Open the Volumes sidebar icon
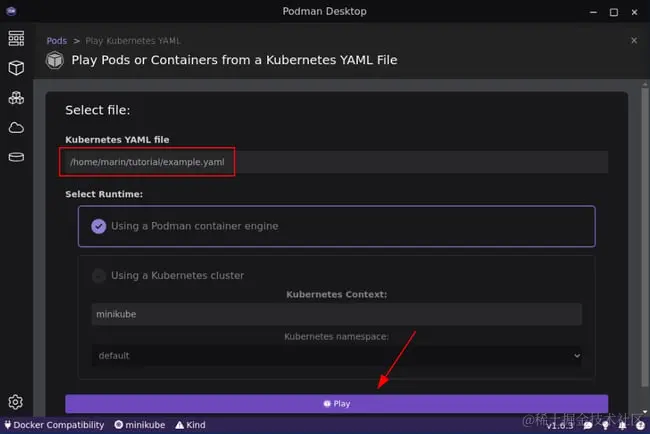 (x=16, y=157)
